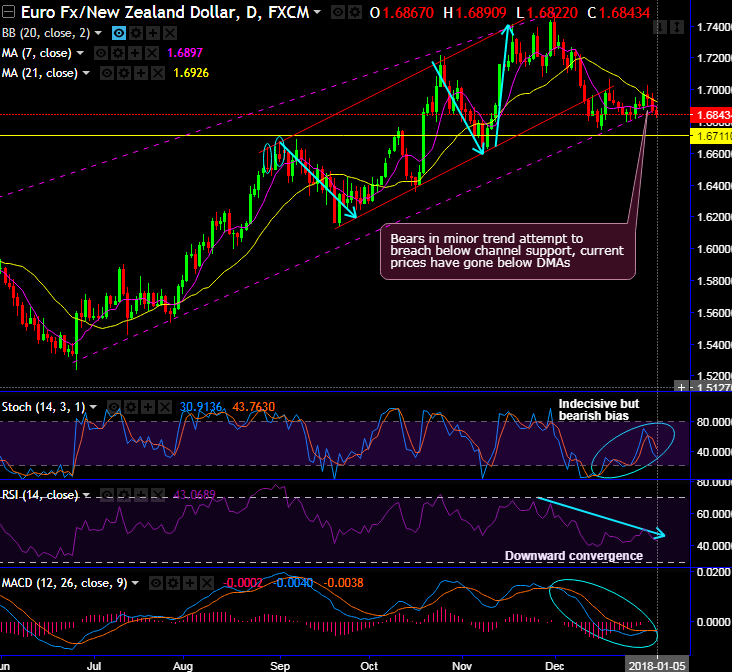The image size is (732, 672).
Task: Remove RSI indicator with X icon
Action: pos(158,495)
